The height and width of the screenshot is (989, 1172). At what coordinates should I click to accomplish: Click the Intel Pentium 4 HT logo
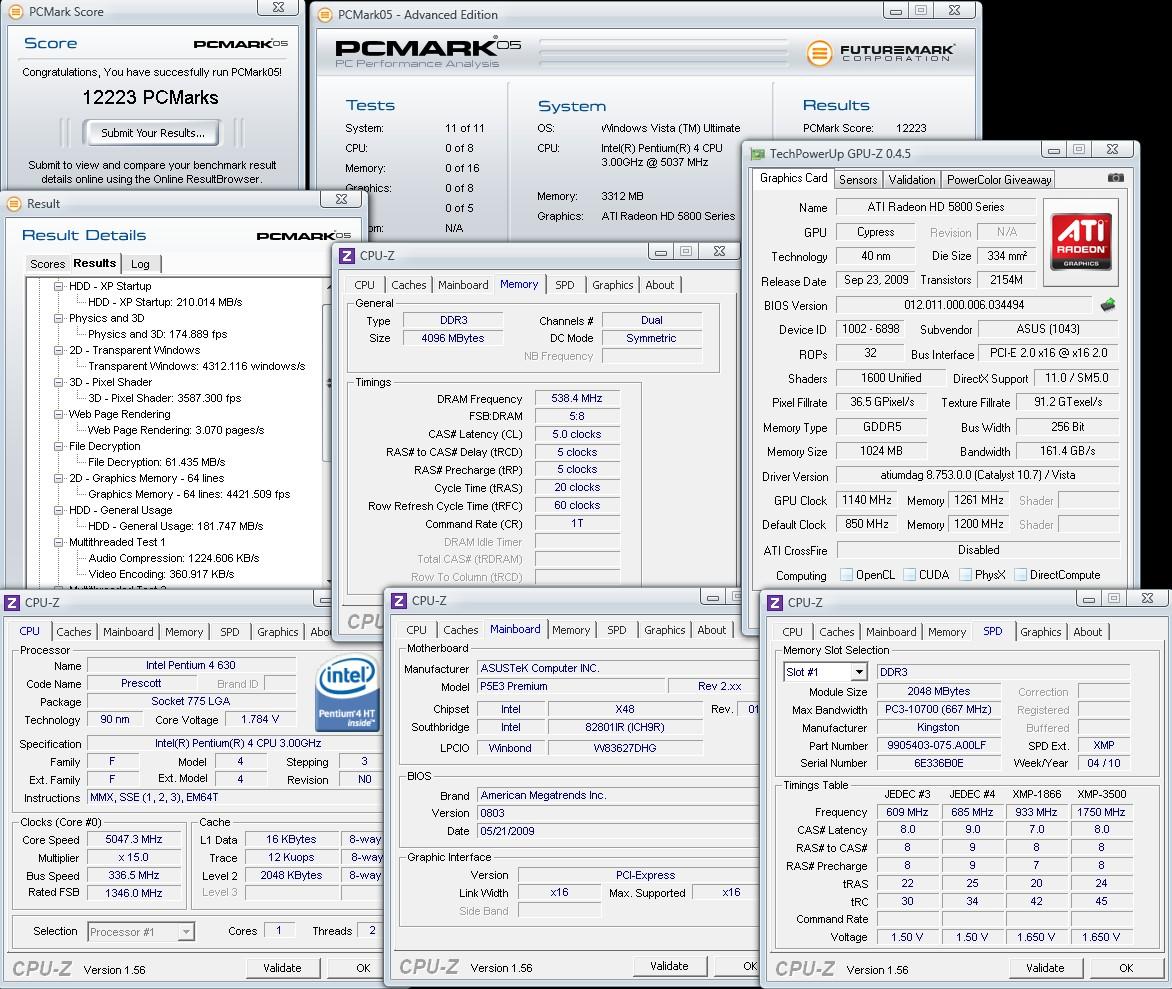tap(348, 694)
